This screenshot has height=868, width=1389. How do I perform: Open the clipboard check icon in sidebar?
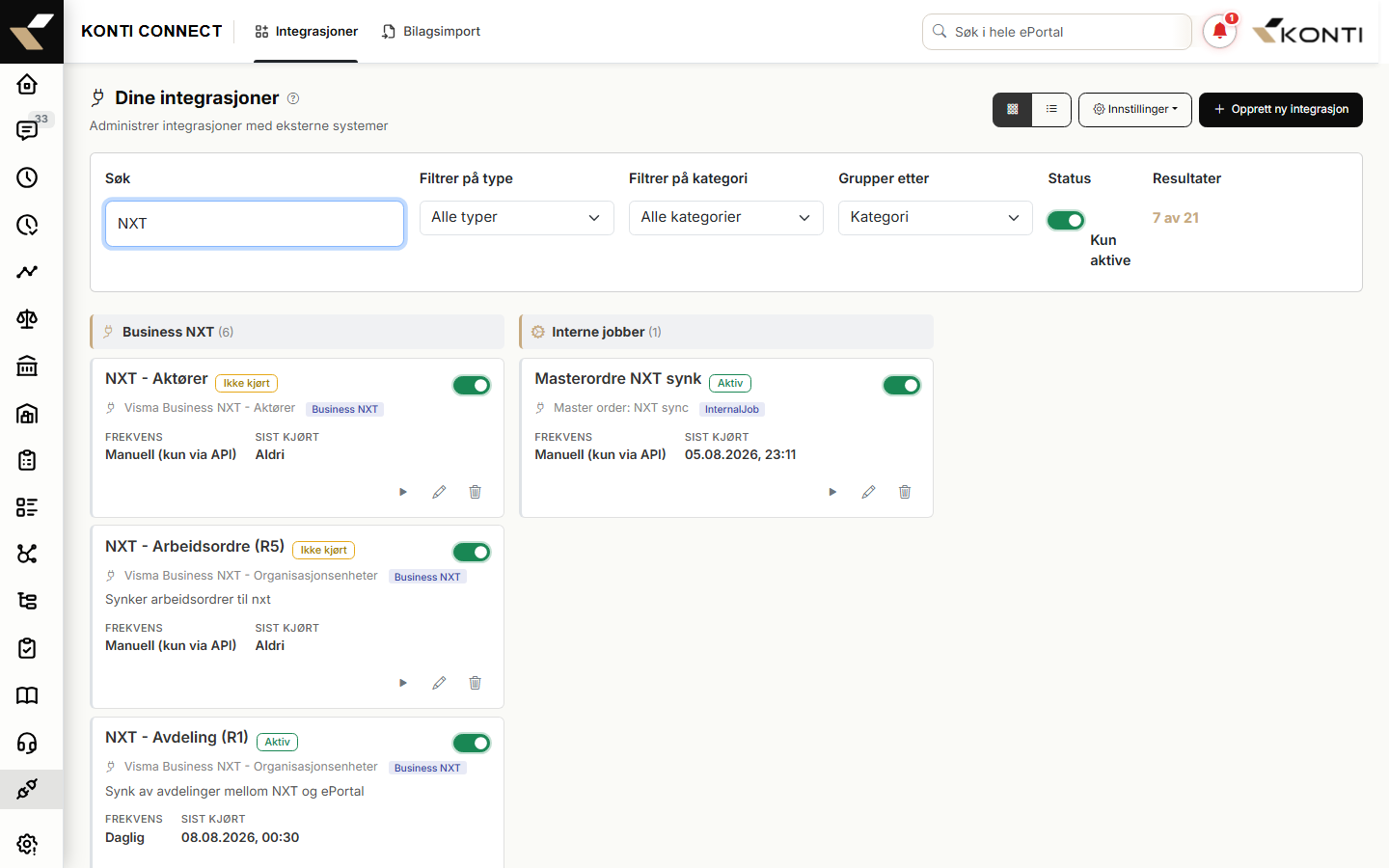coord(27,648)
